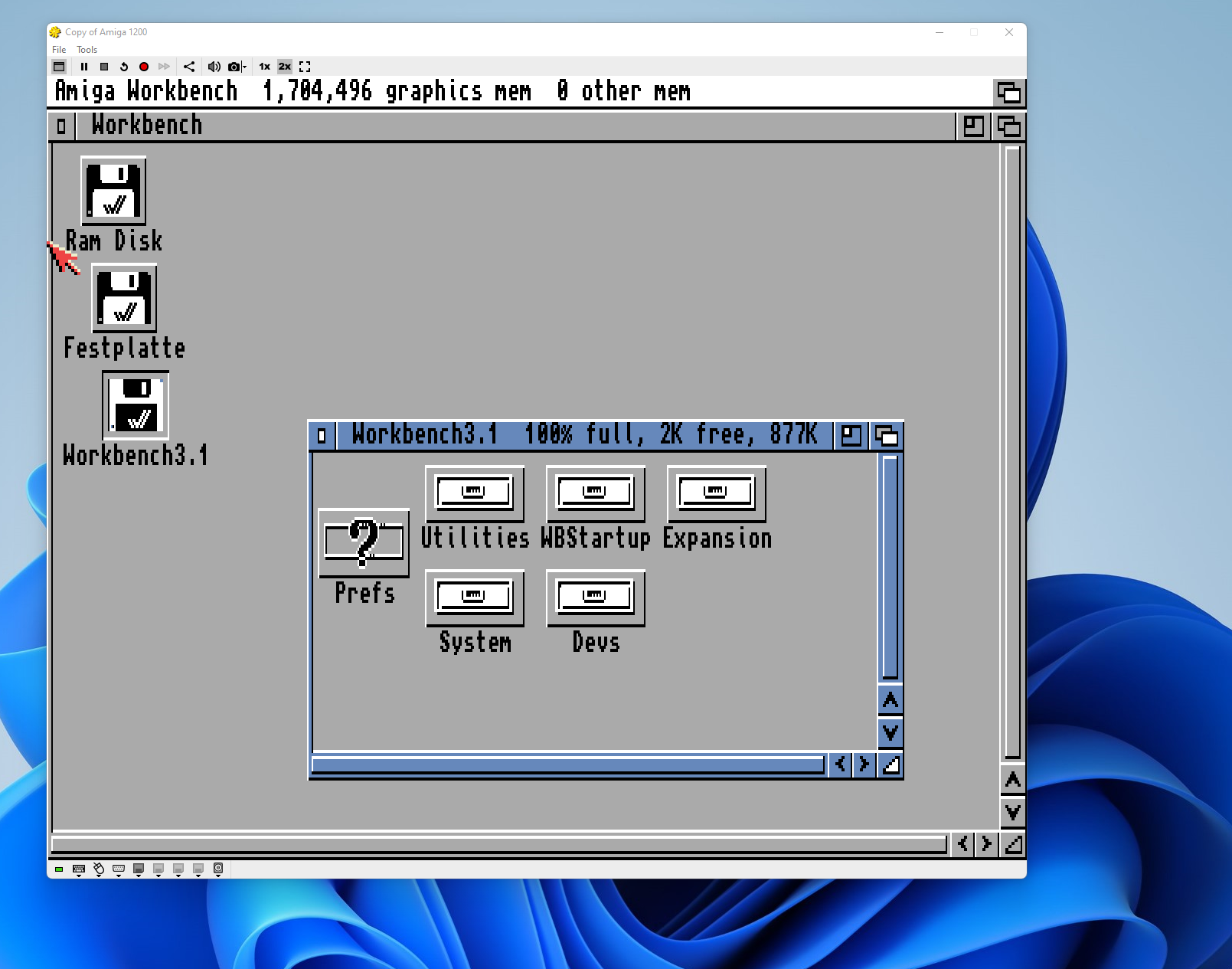Toggle the red record button
The height and width of the screenshot is (969, 1232).
144,67
